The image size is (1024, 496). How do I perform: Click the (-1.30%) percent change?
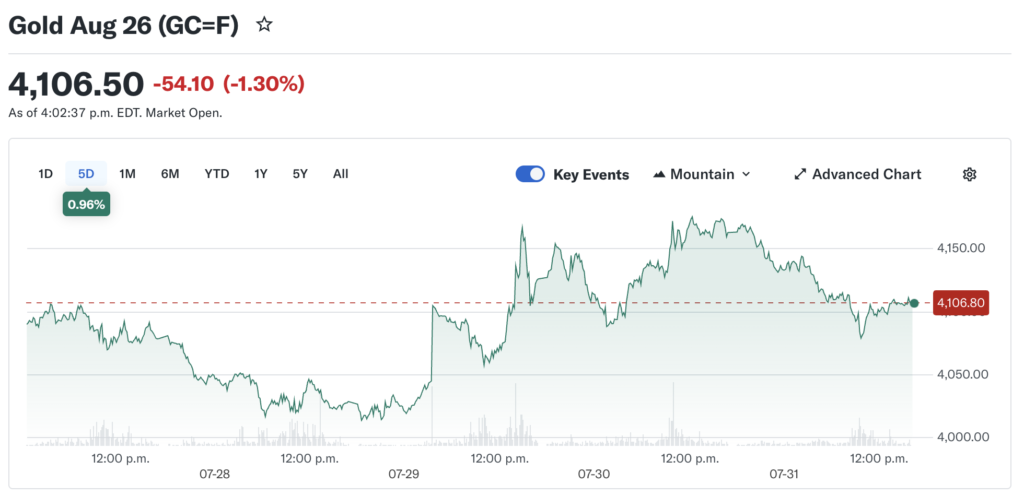pyautogui.click(x=264, y=84)
